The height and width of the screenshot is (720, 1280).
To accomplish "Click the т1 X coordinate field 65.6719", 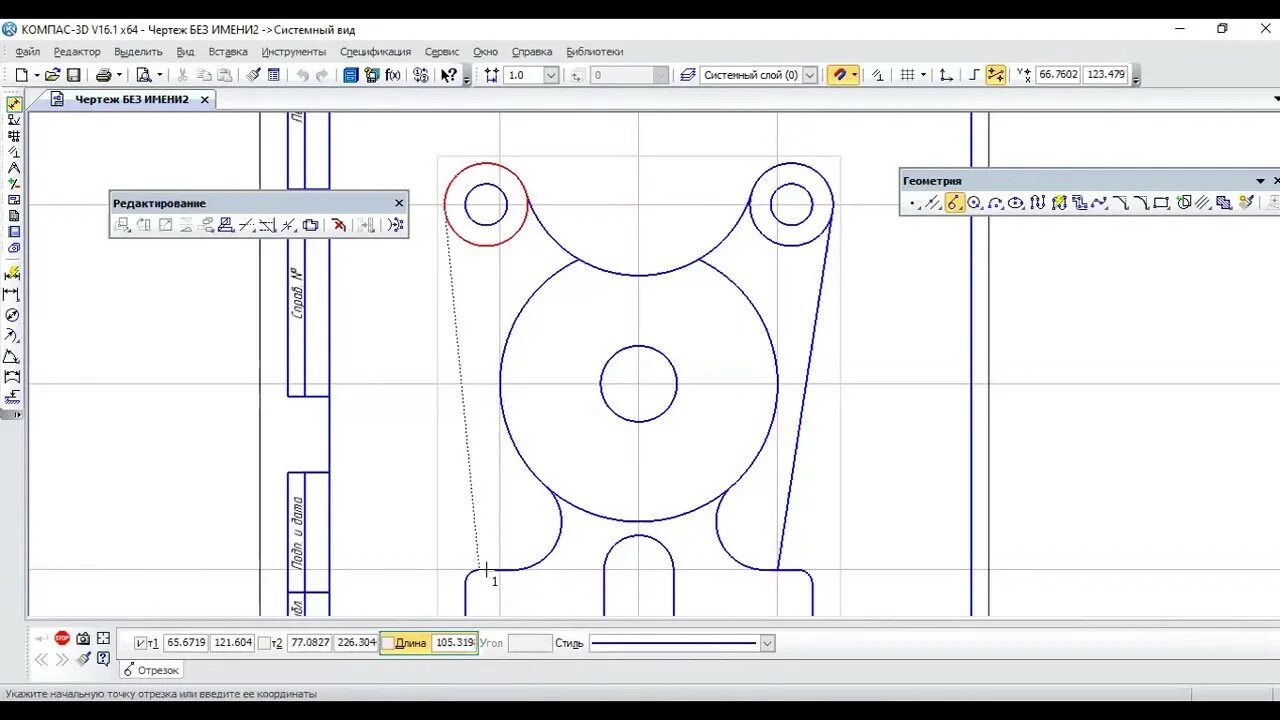I will tap(185, 643).
